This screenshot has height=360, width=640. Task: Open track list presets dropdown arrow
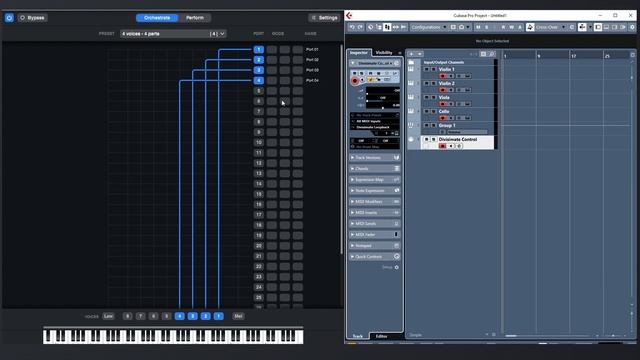click(420, 54)
